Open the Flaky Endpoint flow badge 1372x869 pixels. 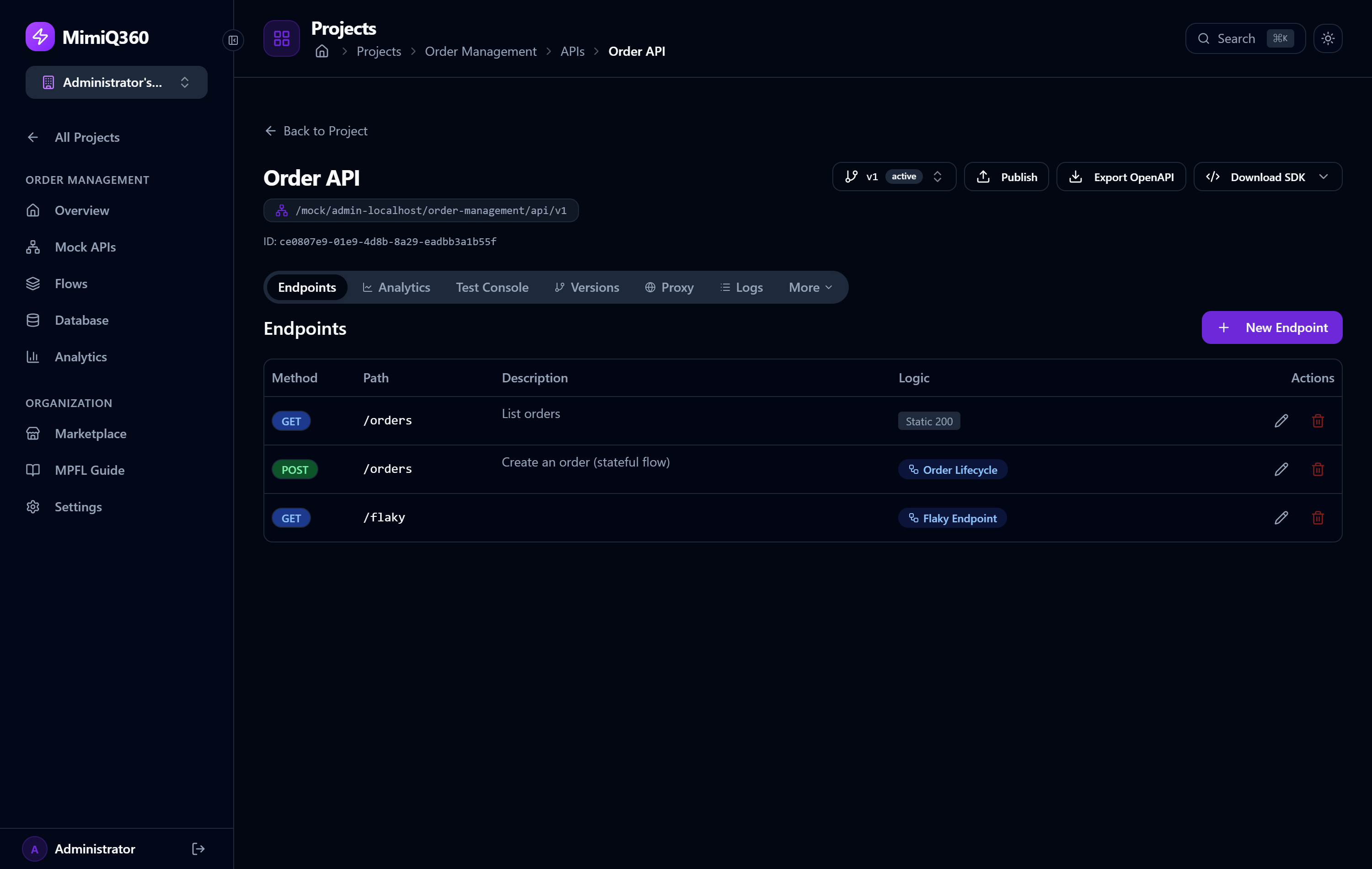[x=952, y=518]
